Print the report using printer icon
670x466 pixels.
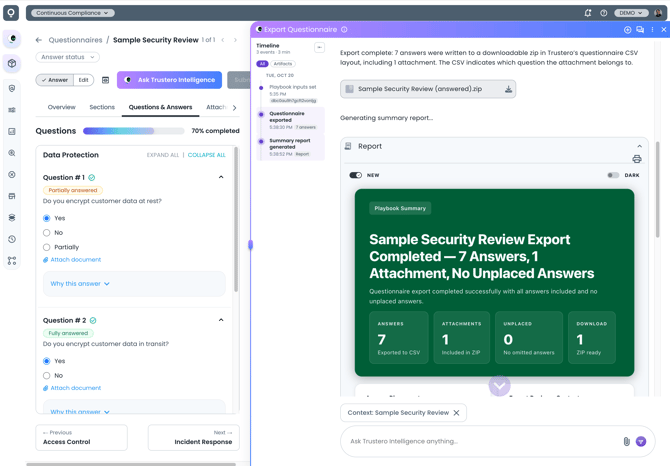pyautogui.click(x=637, y=159)
